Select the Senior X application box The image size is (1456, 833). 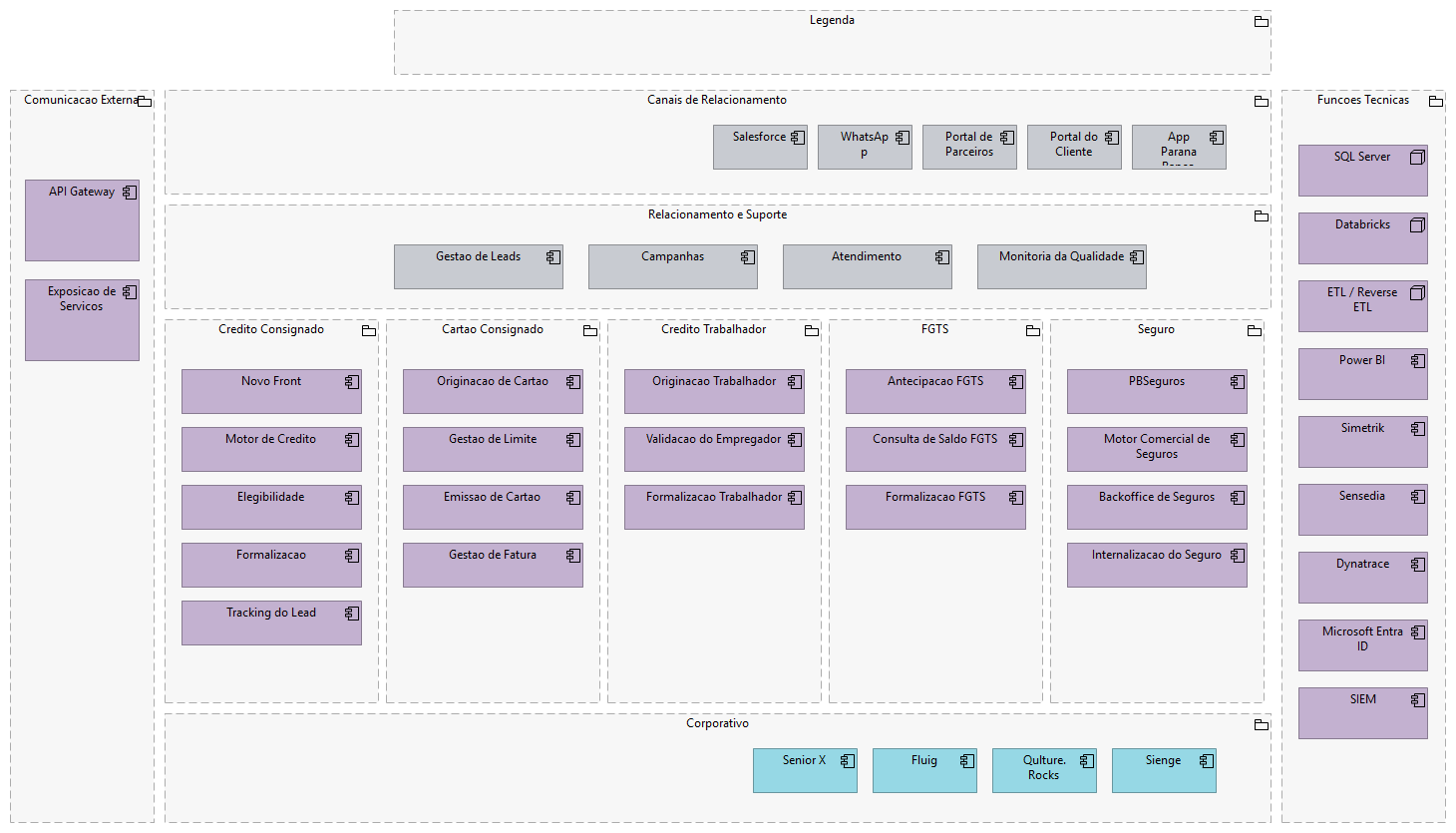805,771
